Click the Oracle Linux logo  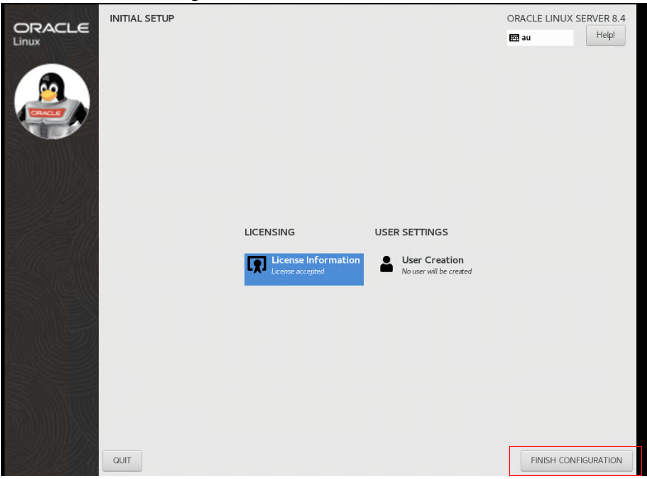[51, 34]
